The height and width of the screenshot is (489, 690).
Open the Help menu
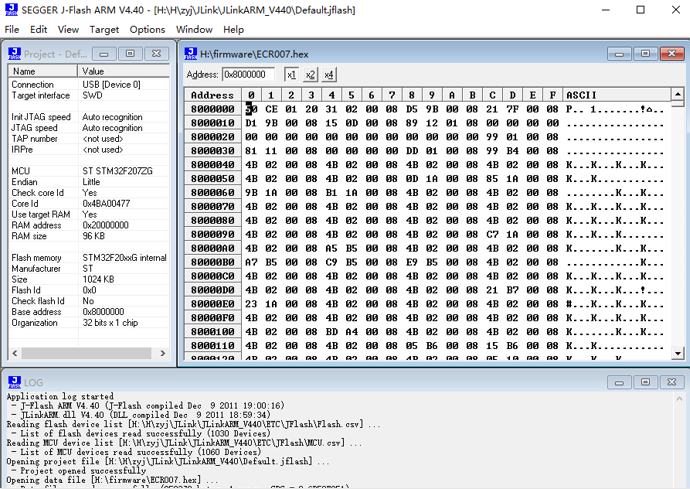pyautogui.click(x=234, y=29)
